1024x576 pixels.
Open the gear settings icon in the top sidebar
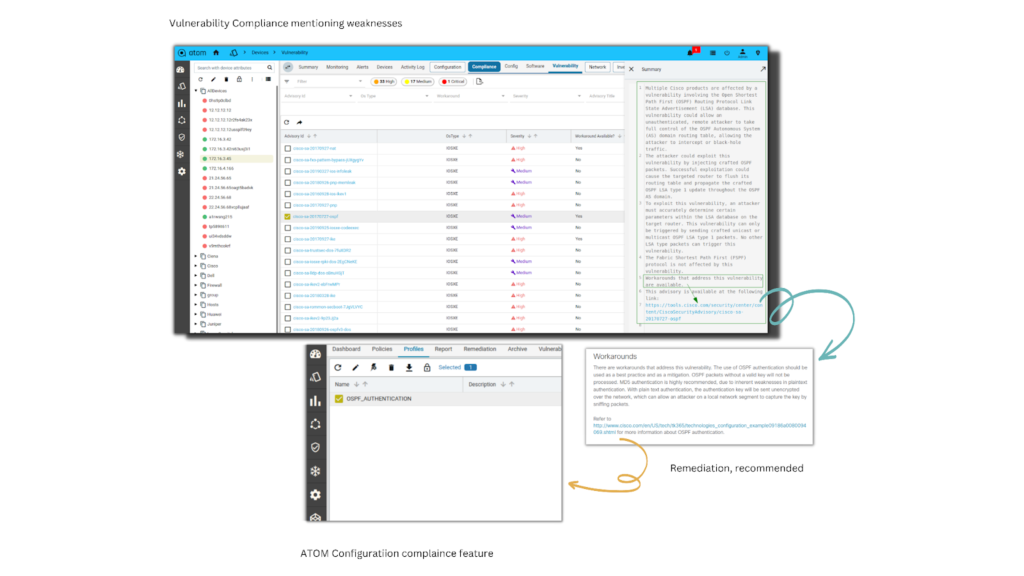[x=182, y=171]
